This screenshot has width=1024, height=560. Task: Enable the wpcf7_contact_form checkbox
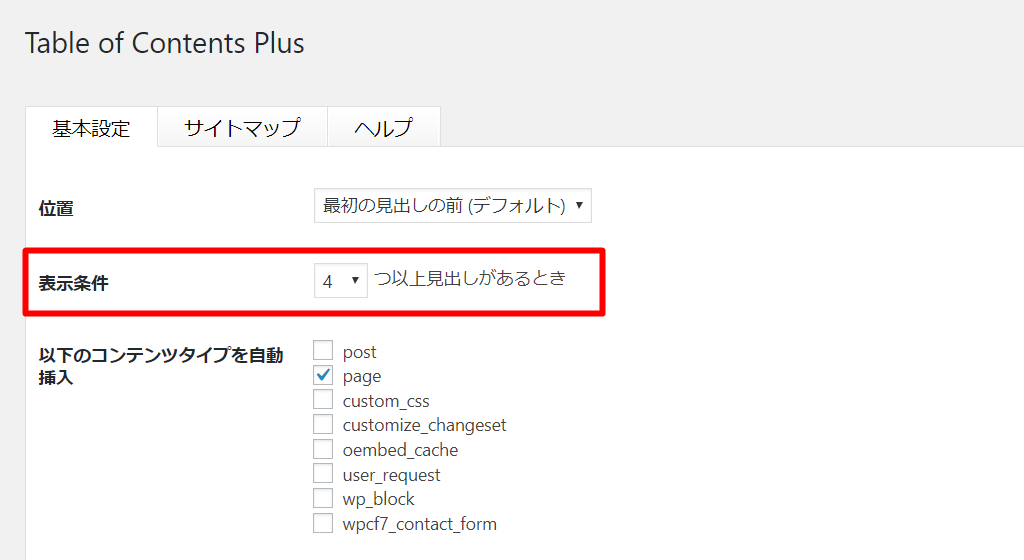[x=323, y=523]
